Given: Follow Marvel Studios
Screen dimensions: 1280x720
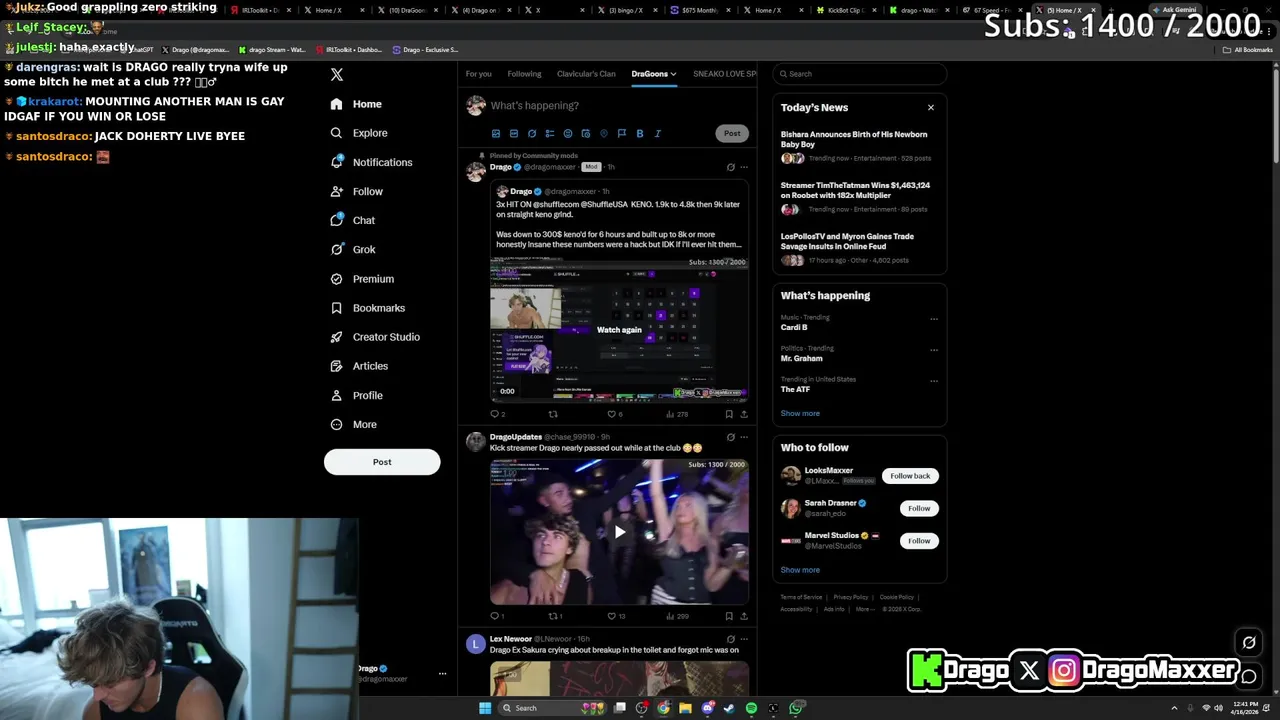Looking at the screenshot, I should [x=919, y=541].
